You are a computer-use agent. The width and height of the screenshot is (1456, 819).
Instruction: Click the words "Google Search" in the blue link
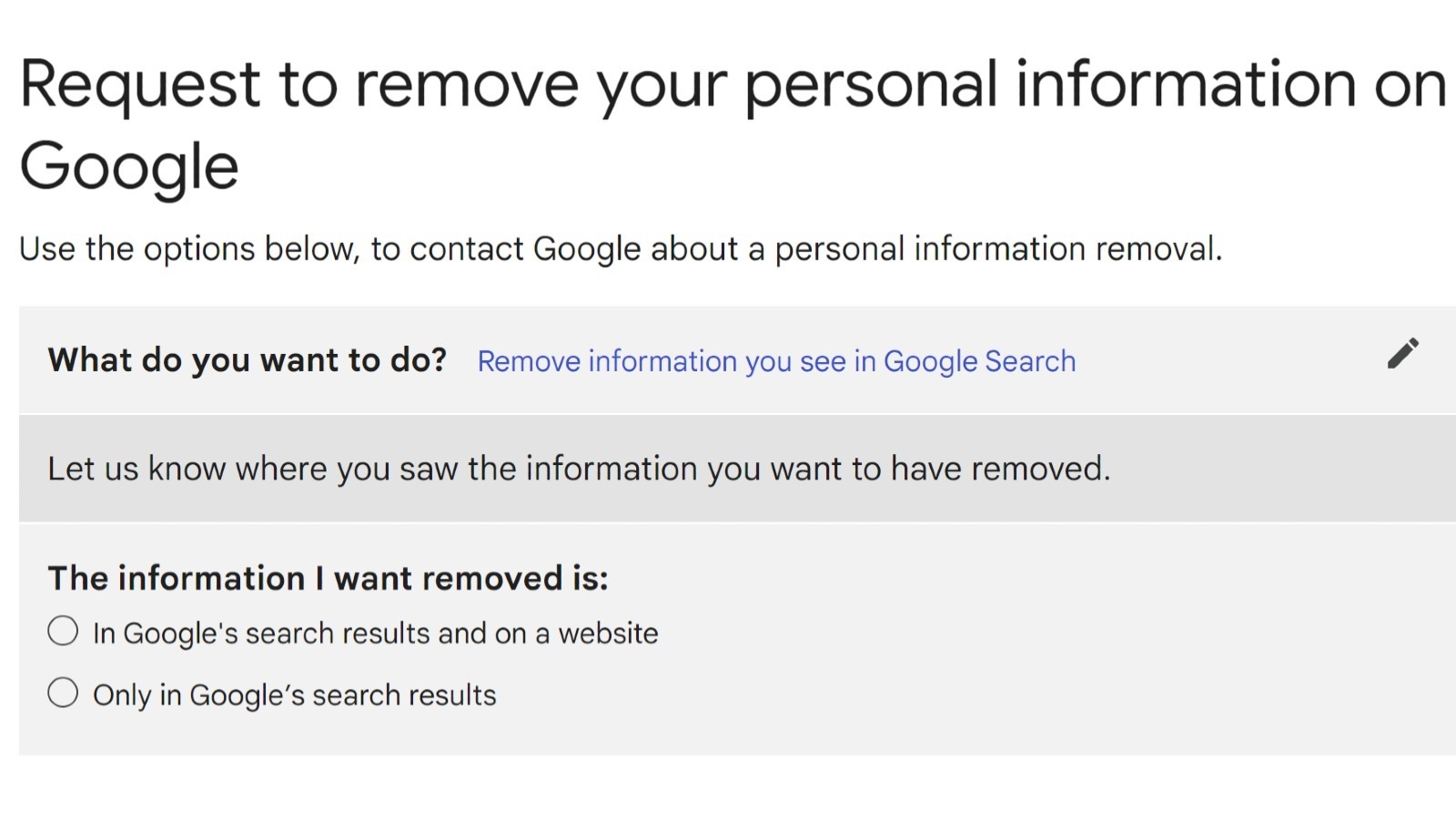click(x=979, y=361)
